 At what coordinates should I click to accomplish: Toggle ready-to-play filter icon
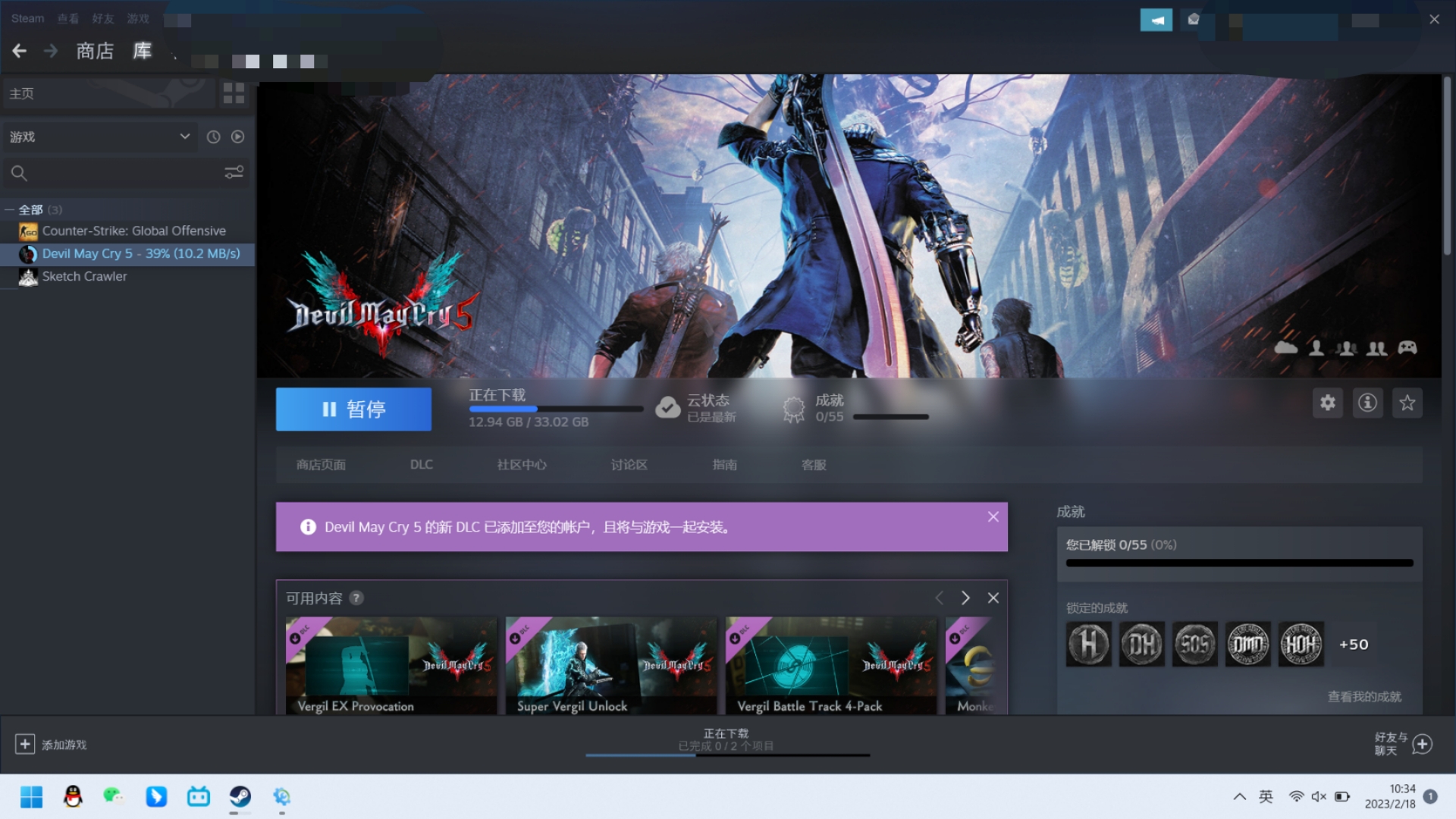[238, 136]
